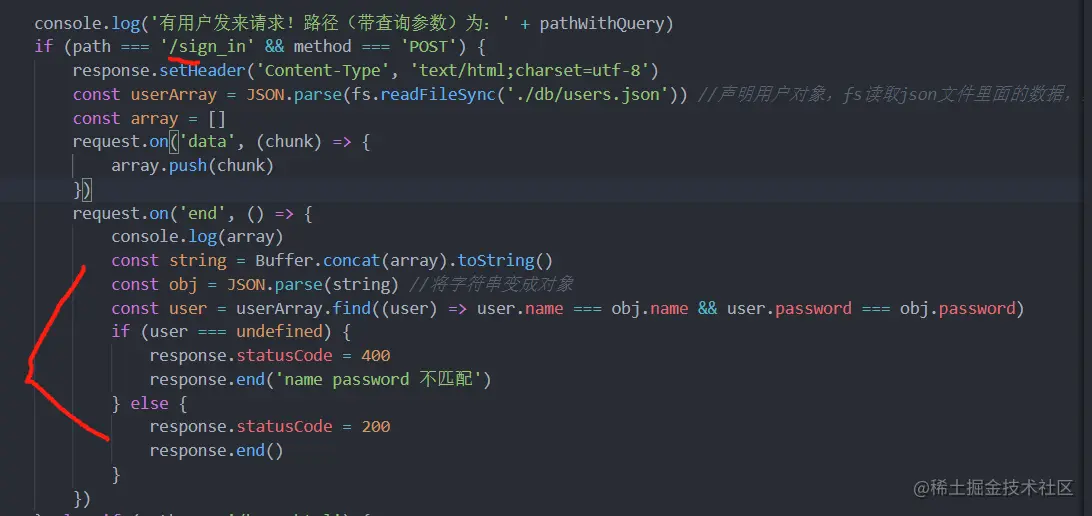Click the 'POST' string literal
This screenshot has height=516, width=1092.
[430, 47]
